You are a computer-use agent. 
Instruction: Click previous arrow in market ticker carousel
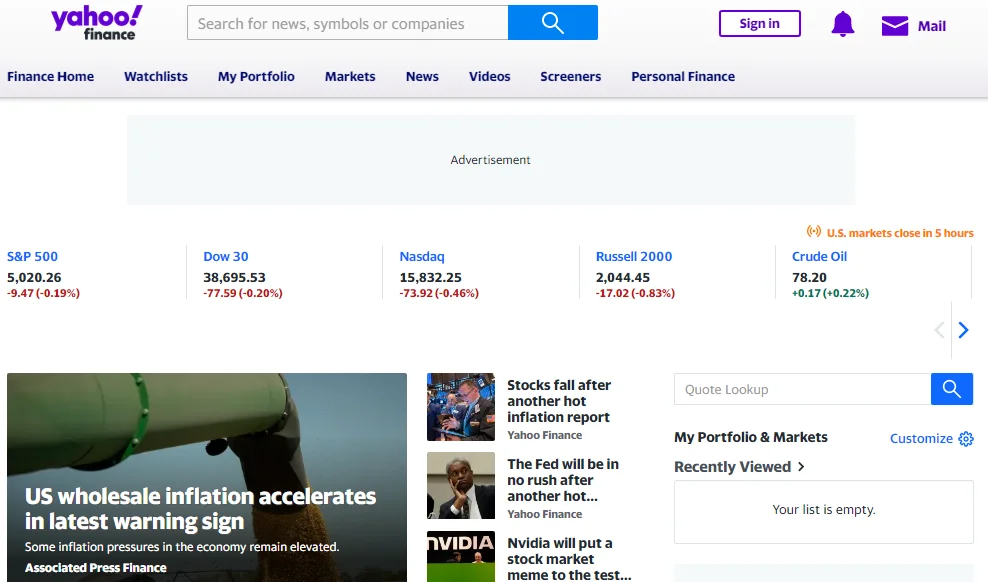pyautogui.click(x=939, y=330)
